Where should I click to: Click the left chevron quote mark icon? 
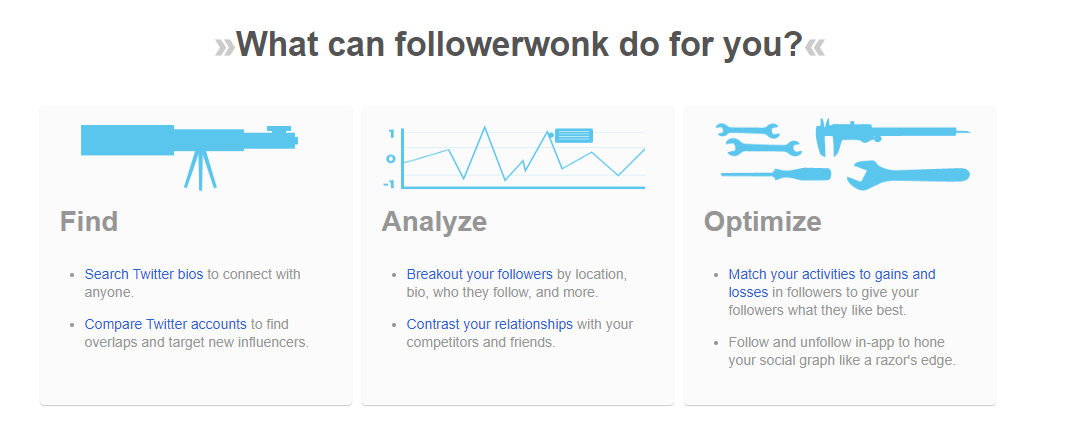(x=225, y=46)
